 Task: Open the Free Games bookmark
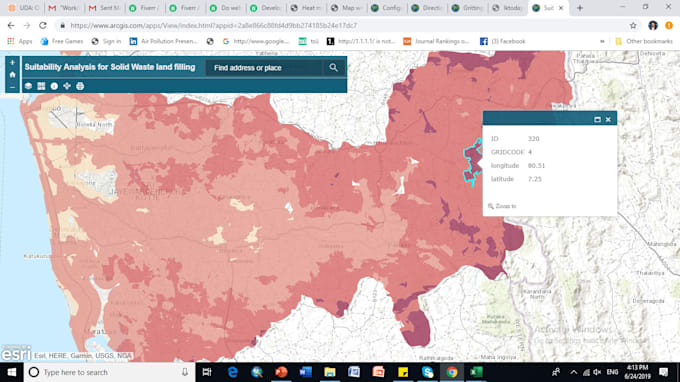pyautogui.click(x=62, y=41)
